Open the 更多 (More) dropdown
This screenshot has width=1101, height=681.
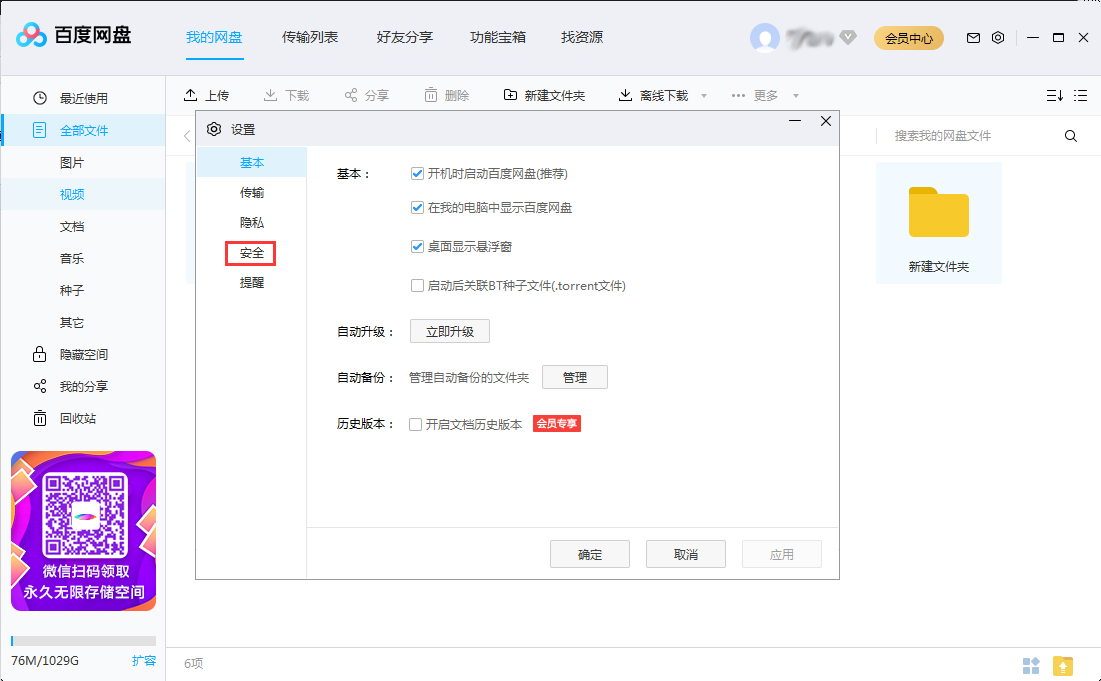click(766, 95)
